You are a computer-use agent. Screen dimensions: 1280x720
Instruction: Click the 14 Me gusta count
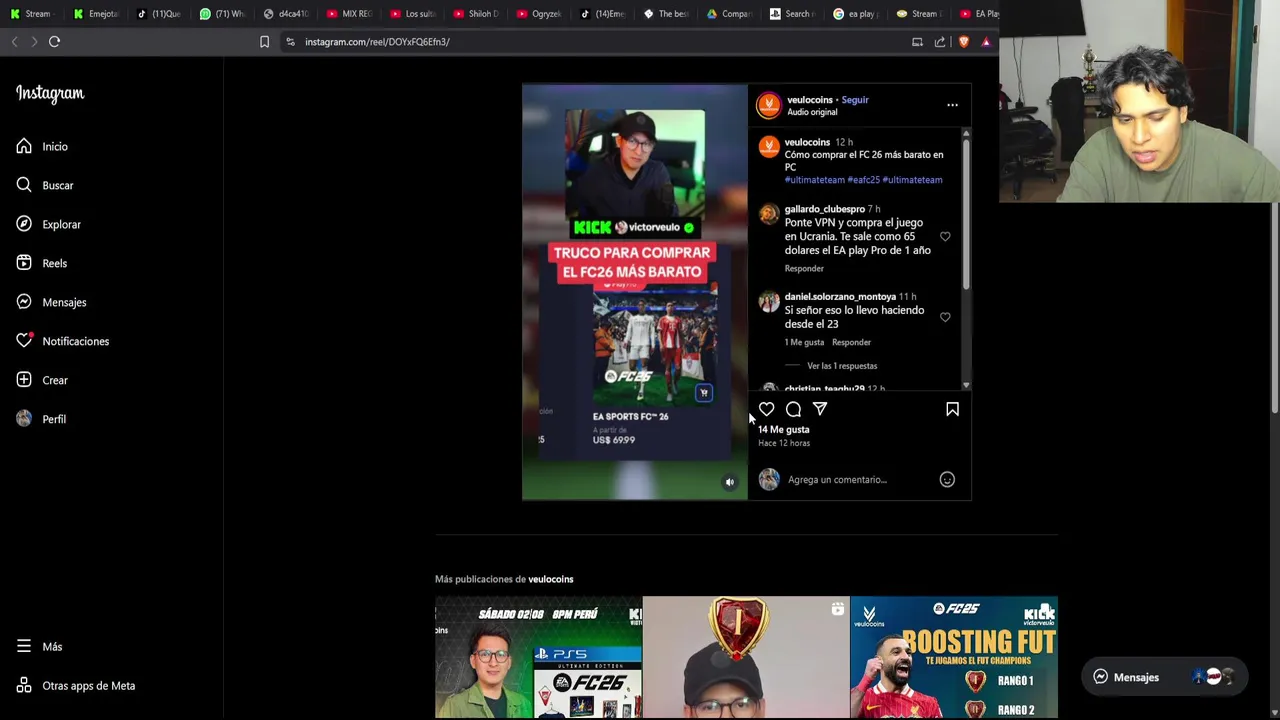click(x=784, y=430)
